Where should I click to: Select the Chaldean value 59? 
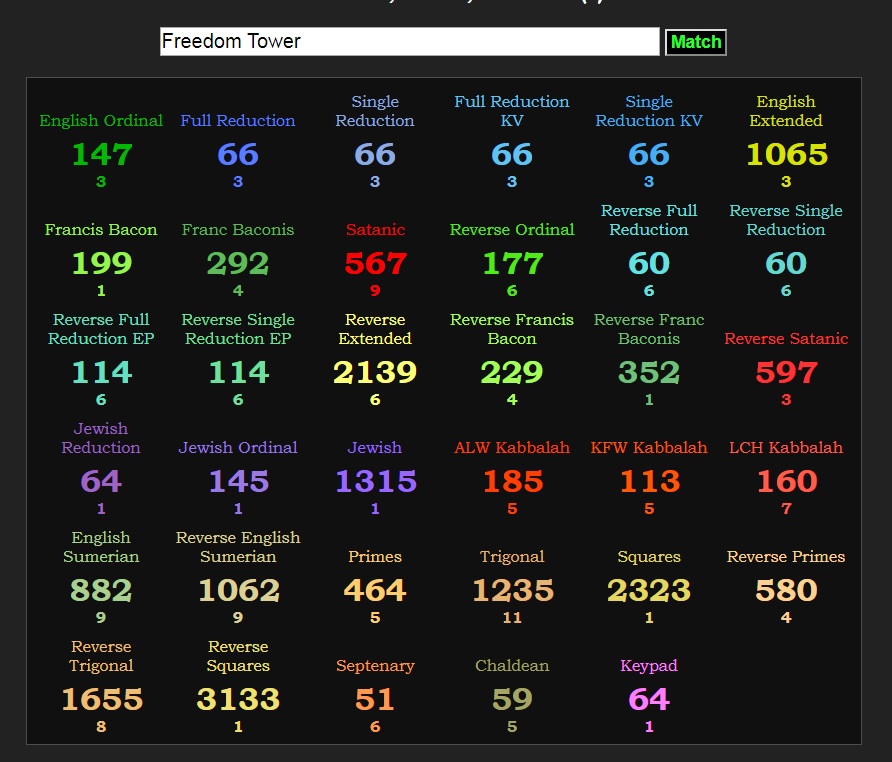512,699
